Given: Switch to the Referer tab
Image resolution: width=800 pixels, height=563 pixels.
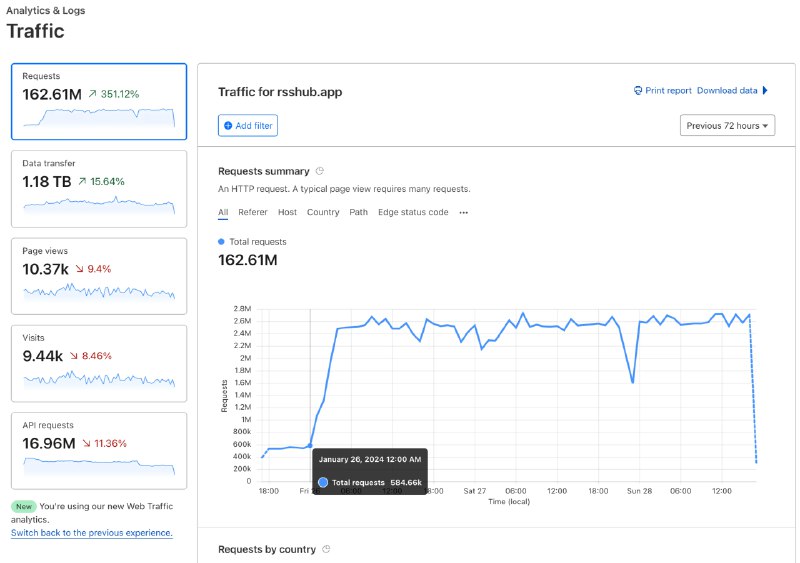Looking at the screenshot, I should tap(252, 212).
